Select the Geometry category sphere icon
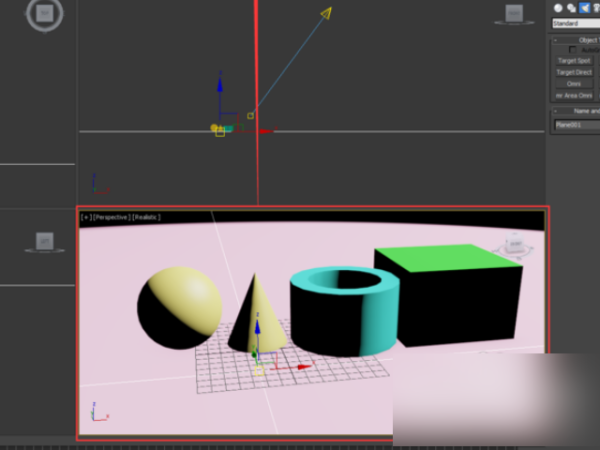The width and height of the screenshot is (600, 450). coord(558,8)
